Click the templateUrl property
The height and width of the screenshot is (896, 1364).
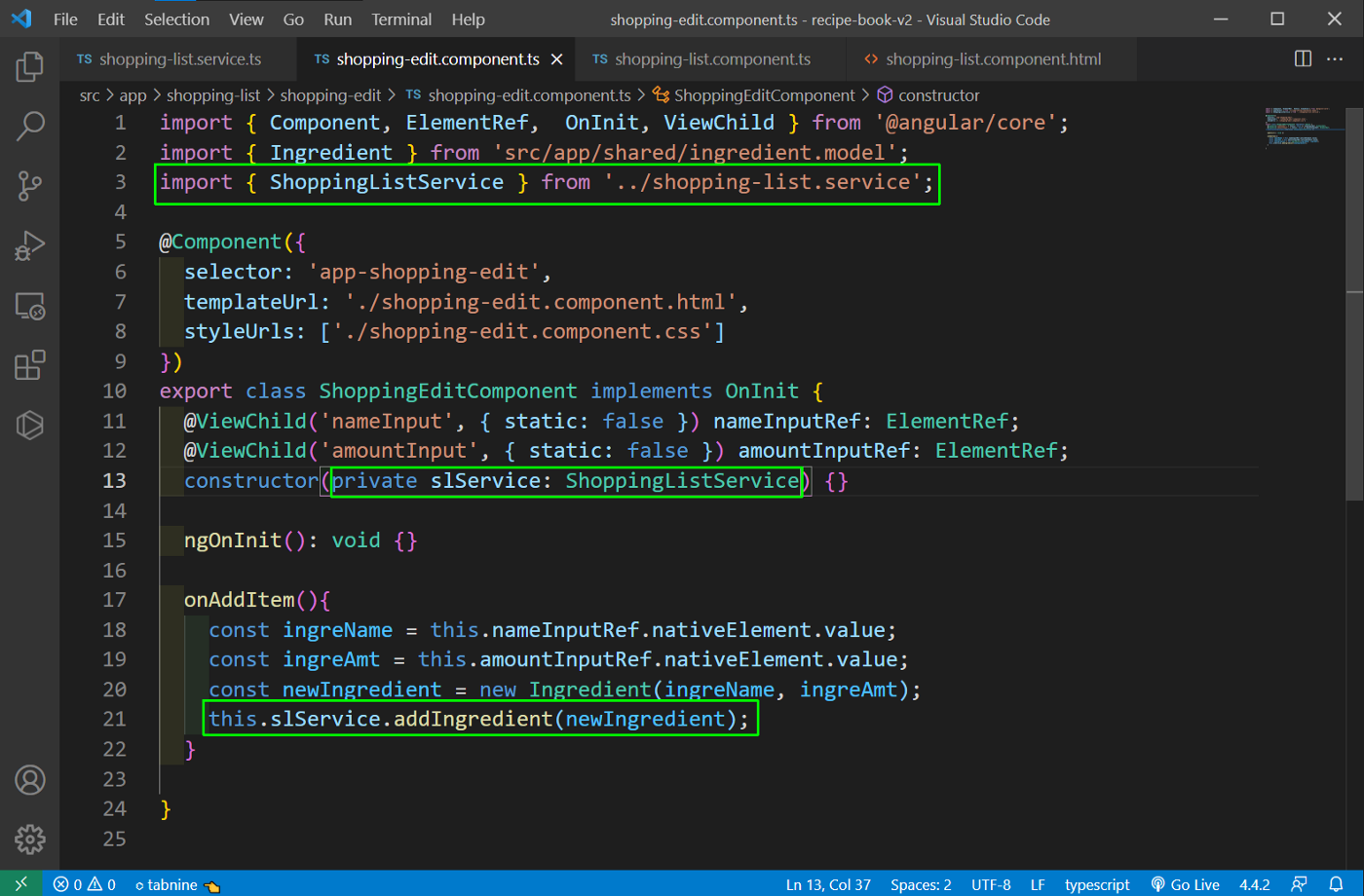point(251,302)
